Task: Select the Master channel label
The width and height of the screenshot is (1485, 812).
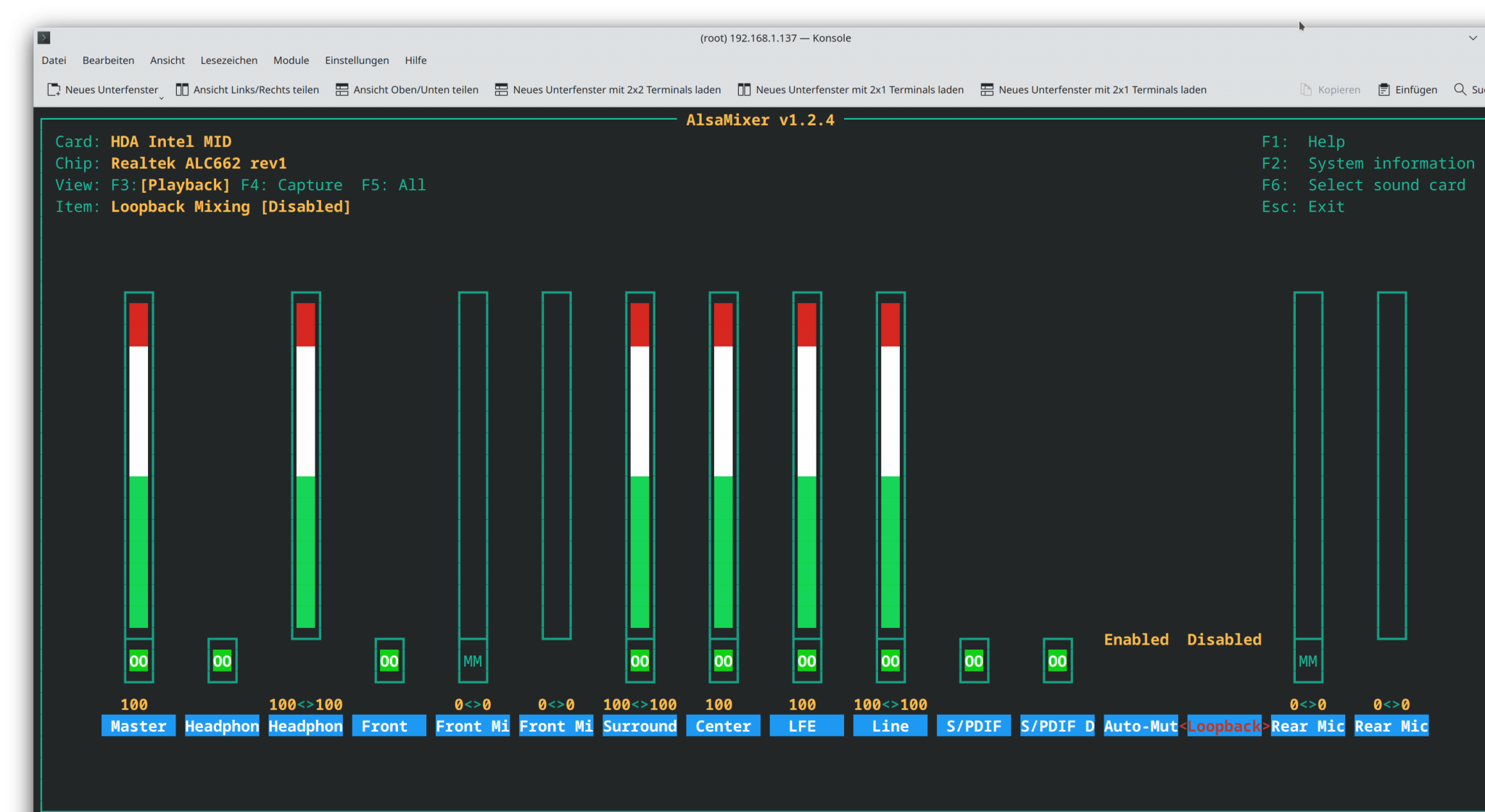Action: 138,726
